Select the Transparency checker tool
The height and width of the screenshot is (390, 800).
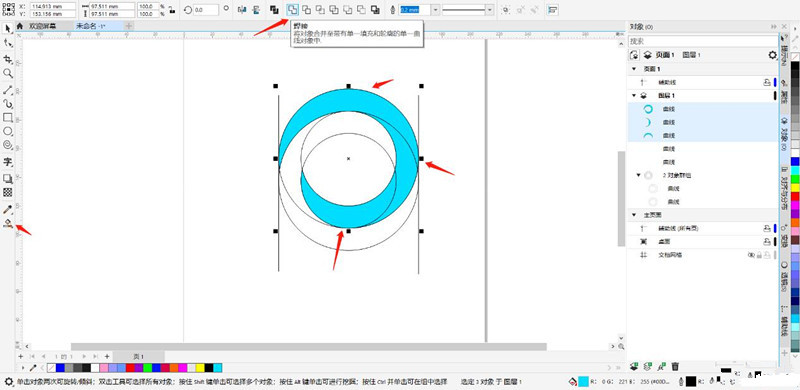[8, 192]
